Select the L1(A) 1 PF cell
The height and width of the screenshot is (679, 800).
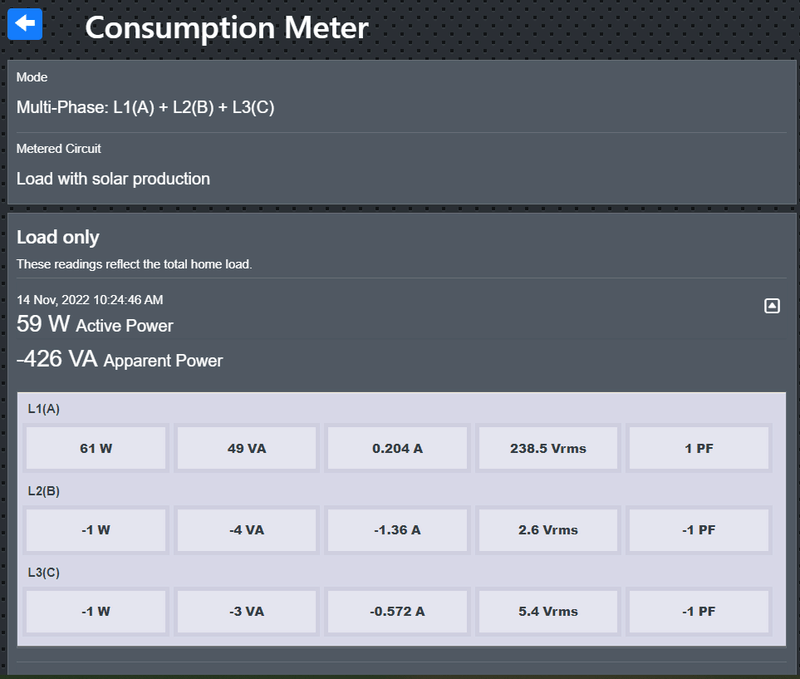[x=699, y=448]
